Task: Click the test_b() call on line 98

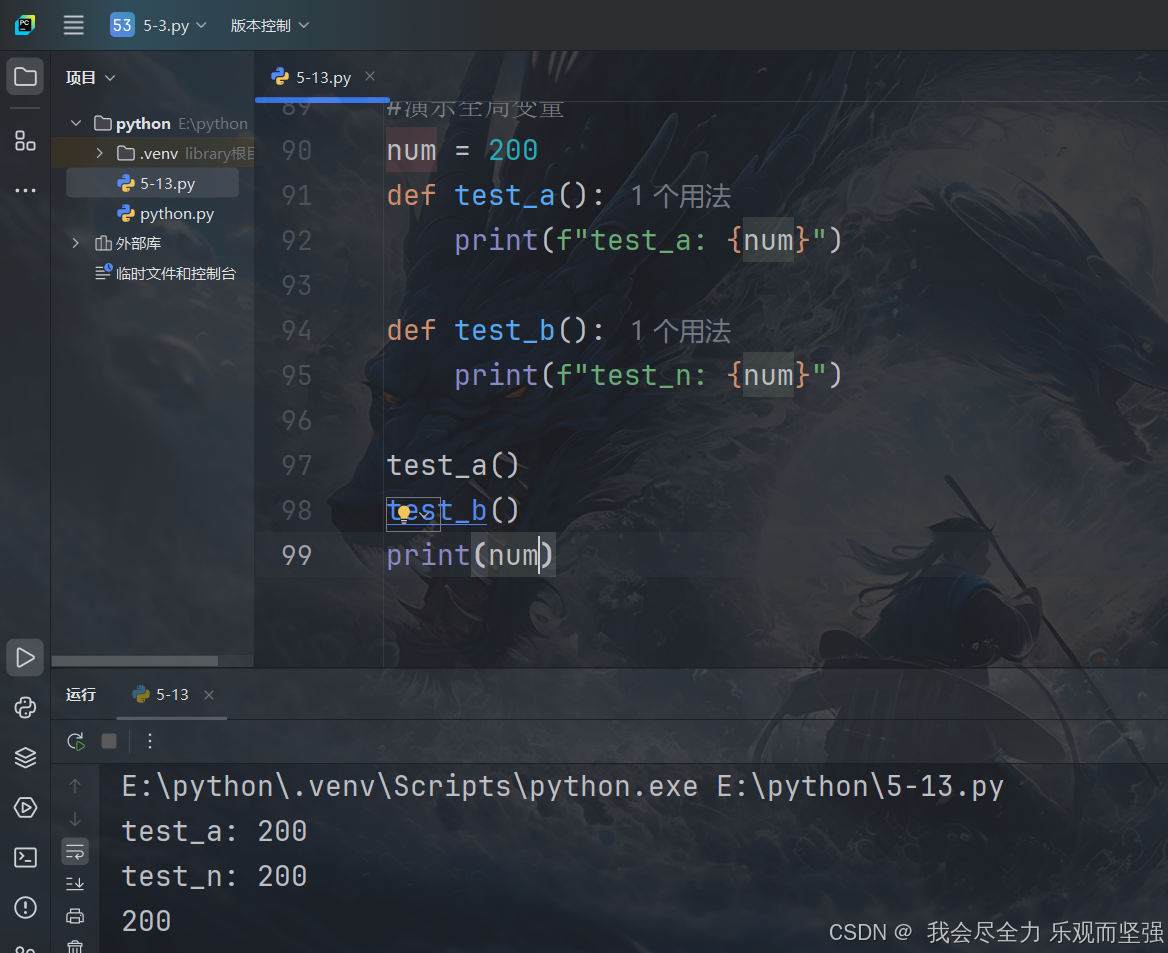Action: 452,510
